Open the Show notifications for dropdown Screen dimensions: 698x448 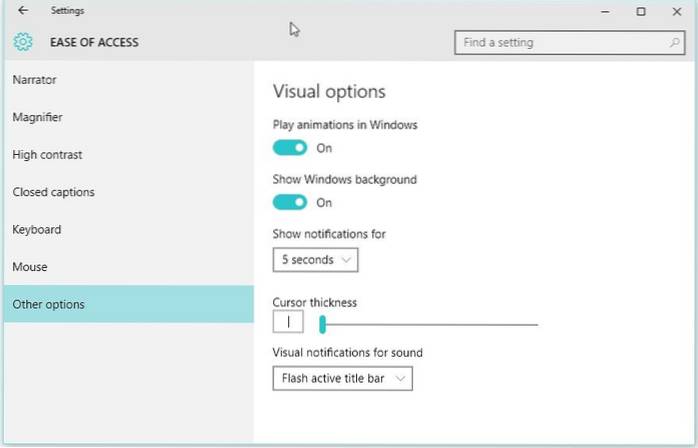click(x=315, y=260)
